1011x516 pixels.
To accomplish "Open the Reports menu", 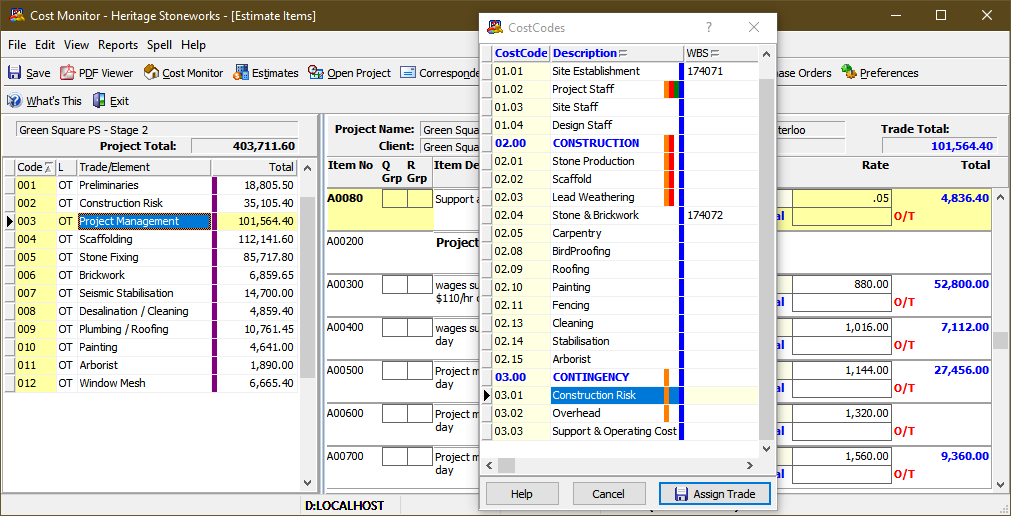I will click(118, 45).
